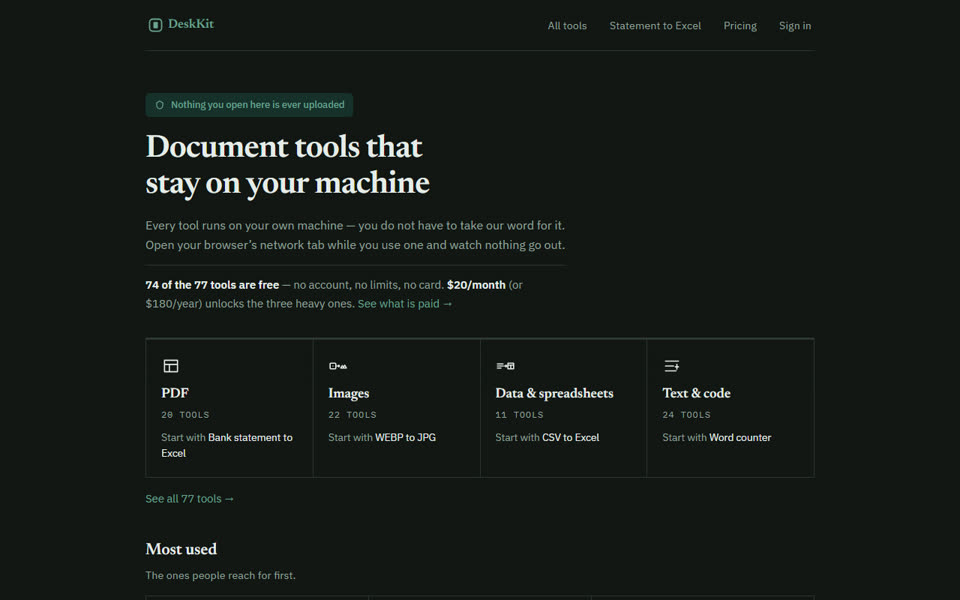Click the 'Most used' section heading

click(181, 549)
